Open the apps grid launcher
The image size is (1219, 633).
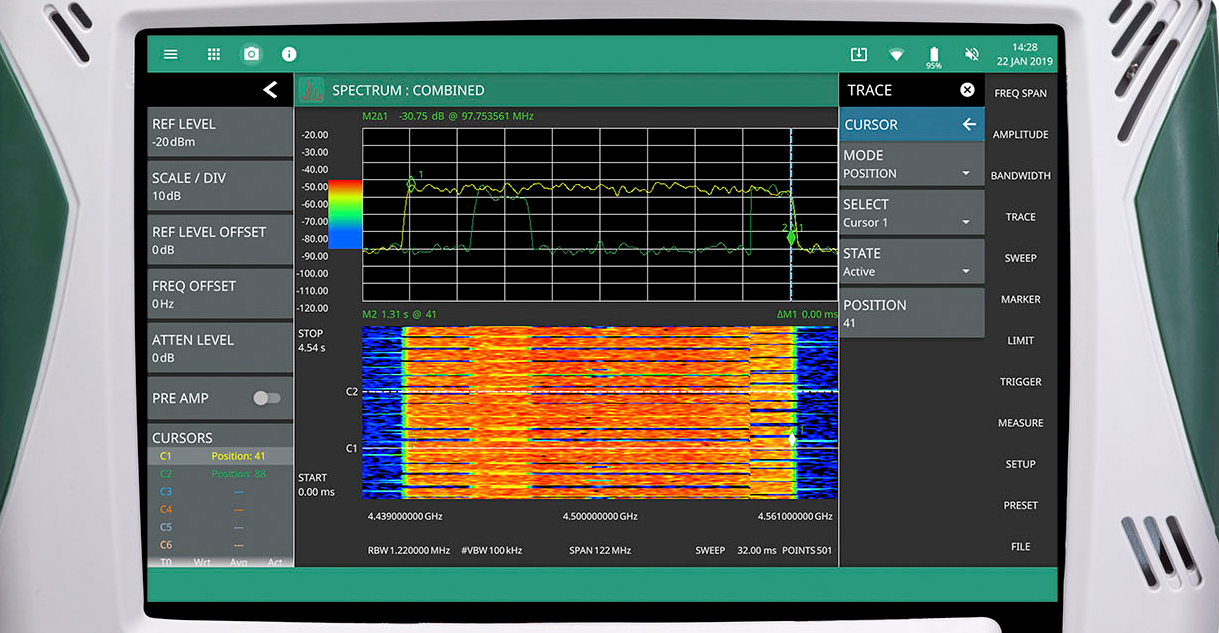tap(213, 54)
